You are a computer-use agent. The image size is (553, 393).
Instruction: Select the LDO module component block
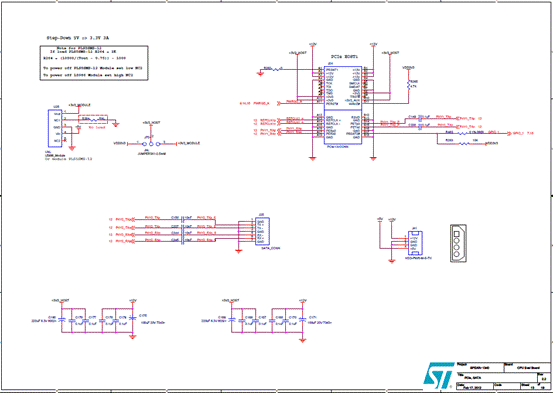55,128
